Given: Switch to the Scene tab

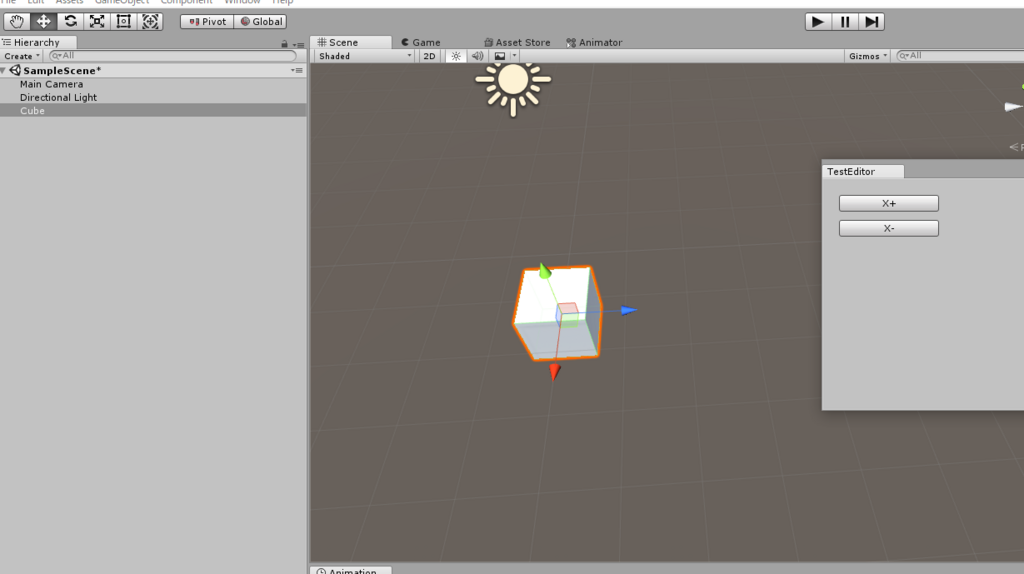Looking at the screenshot, I should pyautogui.click(x=351, y=42).
